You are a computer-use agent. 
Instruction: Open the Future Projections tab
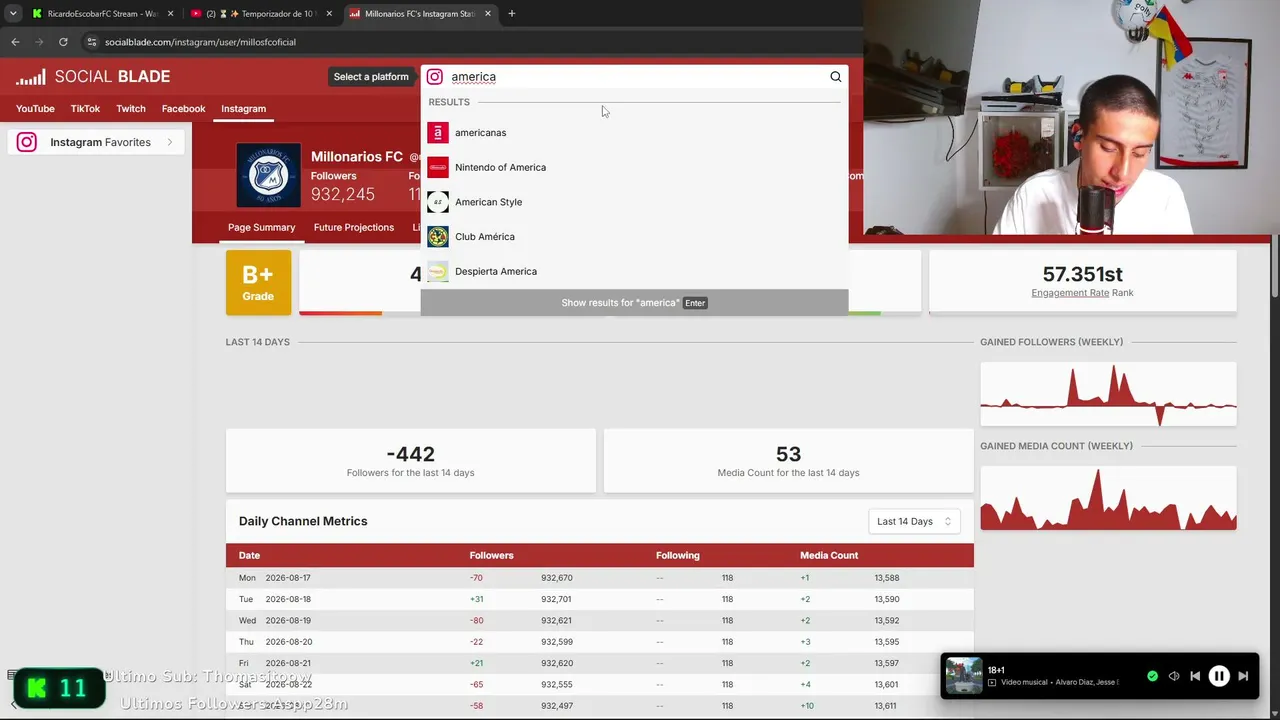click(x=354, y=227)
